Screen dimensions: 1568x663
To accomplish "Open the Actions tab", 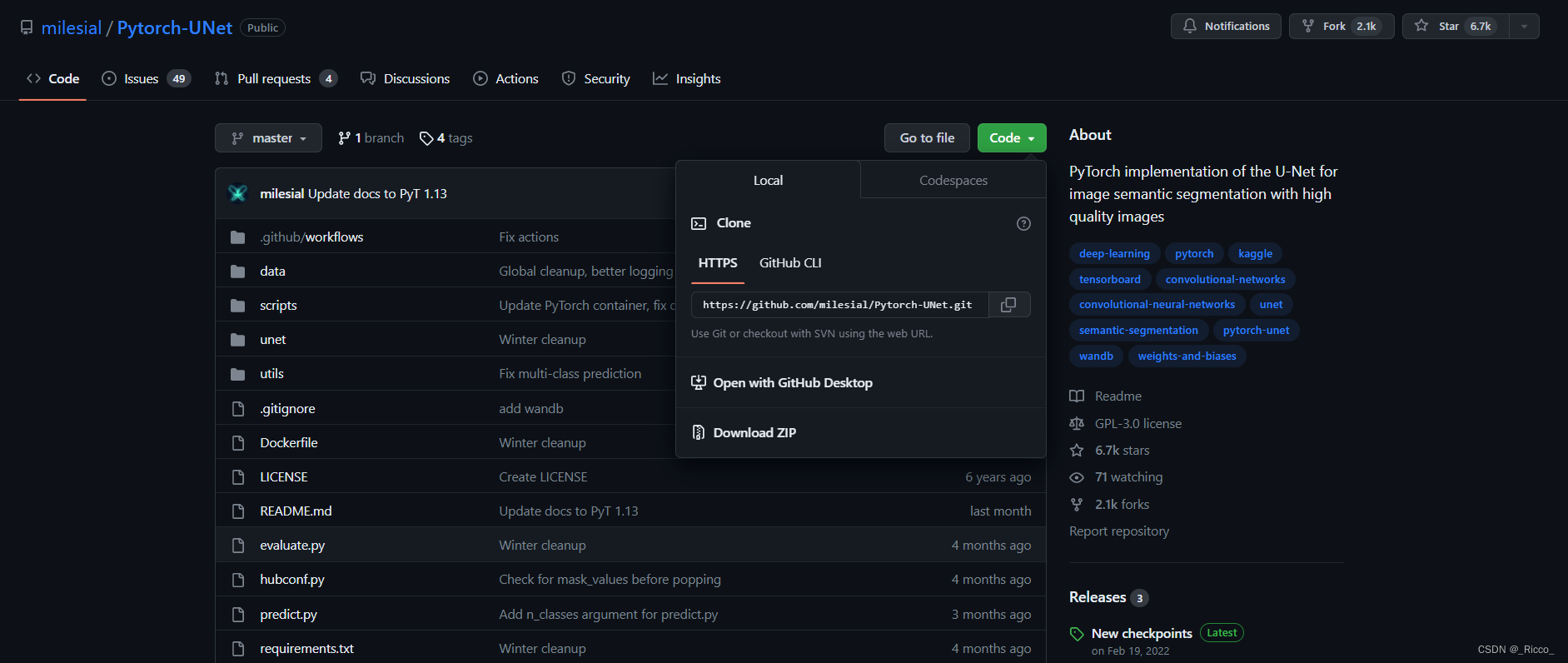I will click(505, 79).
